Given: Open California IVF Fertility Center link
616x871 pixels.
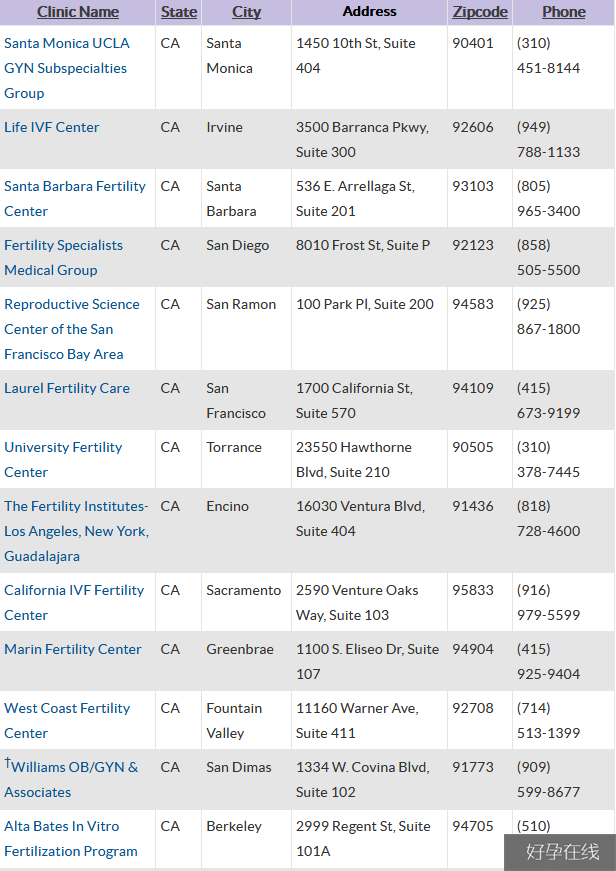Looking at the screenshot, I should pos(74,602).
